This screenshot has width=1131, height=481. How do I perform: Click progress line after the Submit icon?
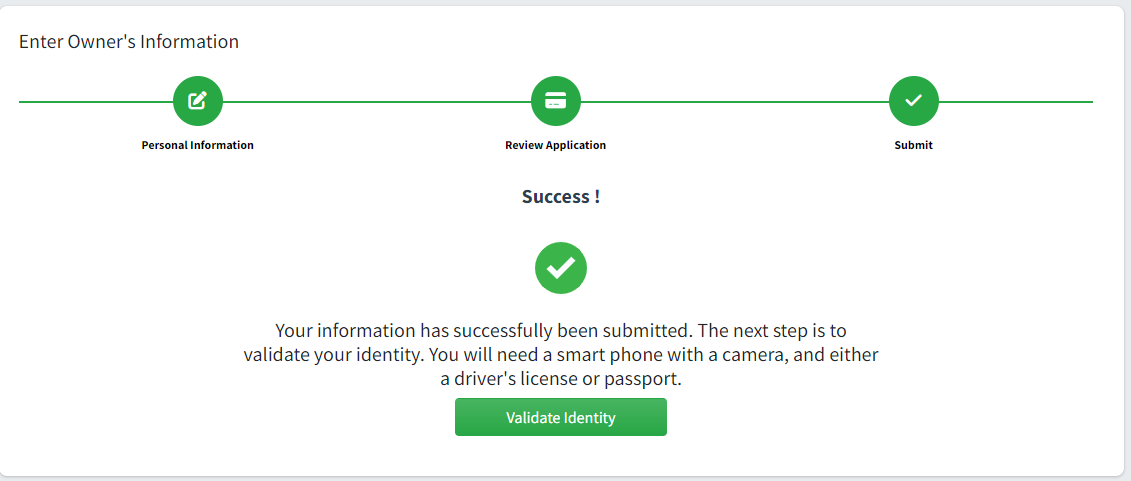click(x=1016, y=102)
